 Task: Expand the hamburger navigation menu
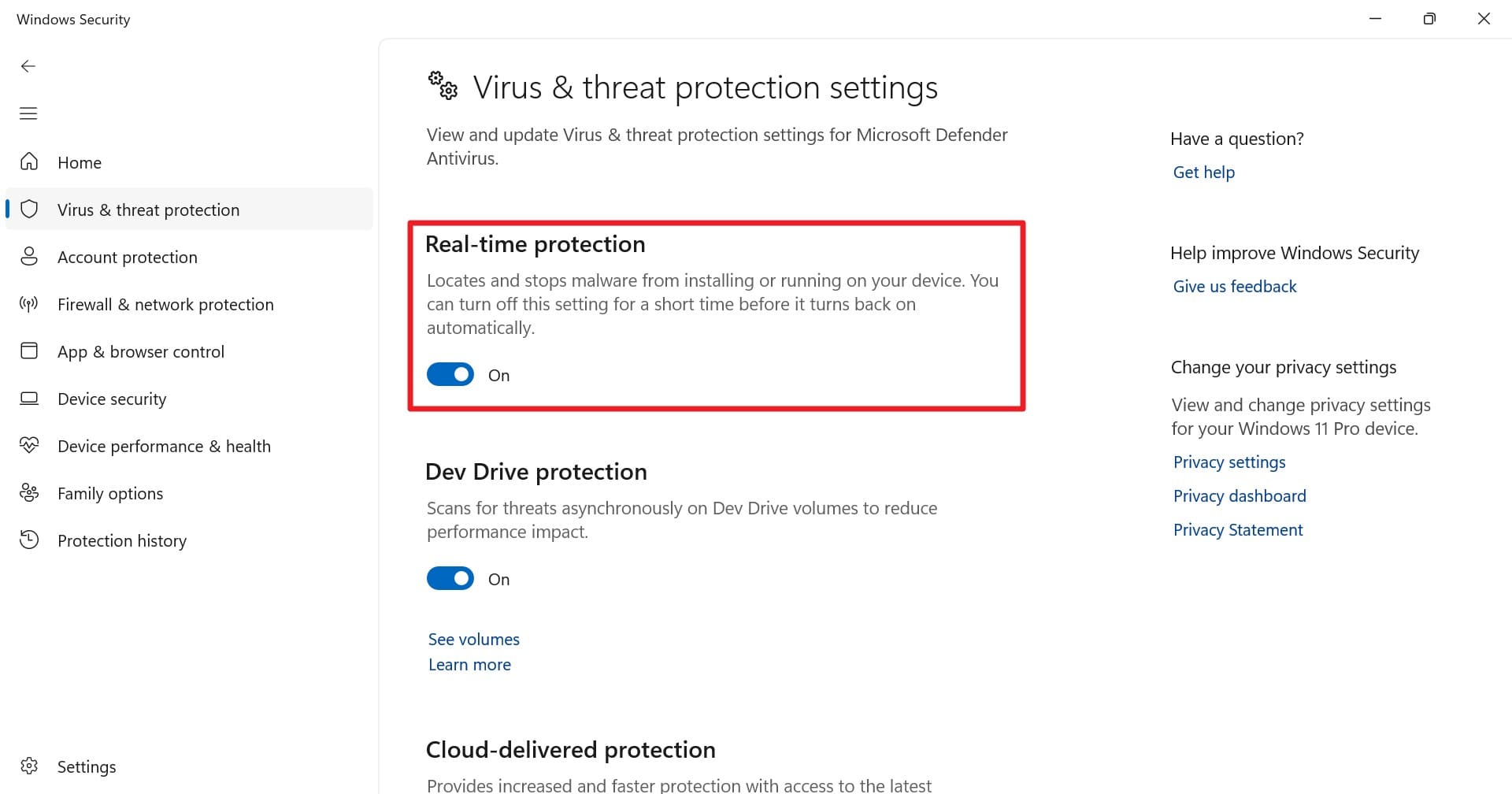(28, 113)
